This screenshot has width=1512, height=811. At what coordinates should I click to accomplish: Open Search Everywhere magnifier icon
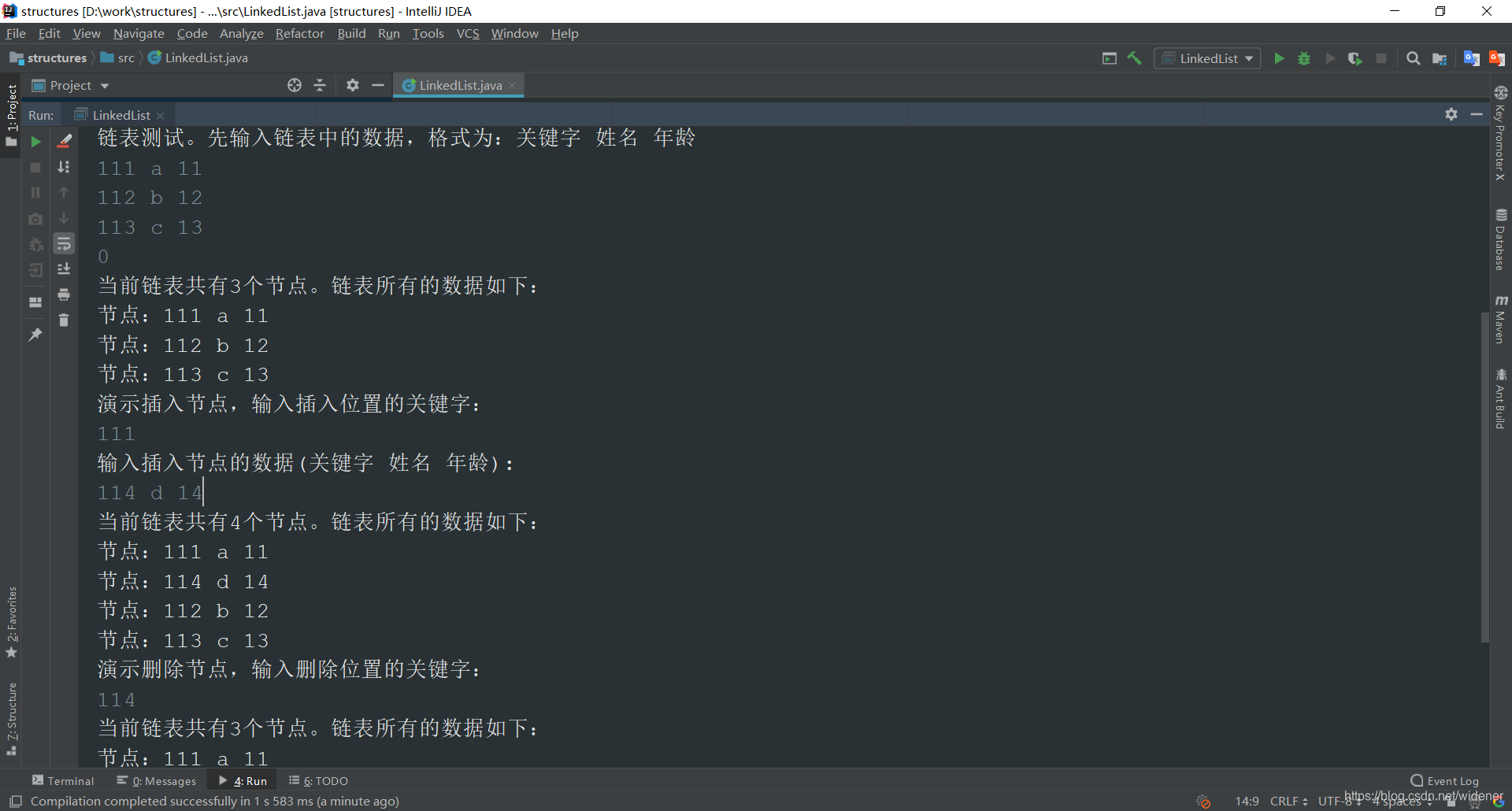1414,58
